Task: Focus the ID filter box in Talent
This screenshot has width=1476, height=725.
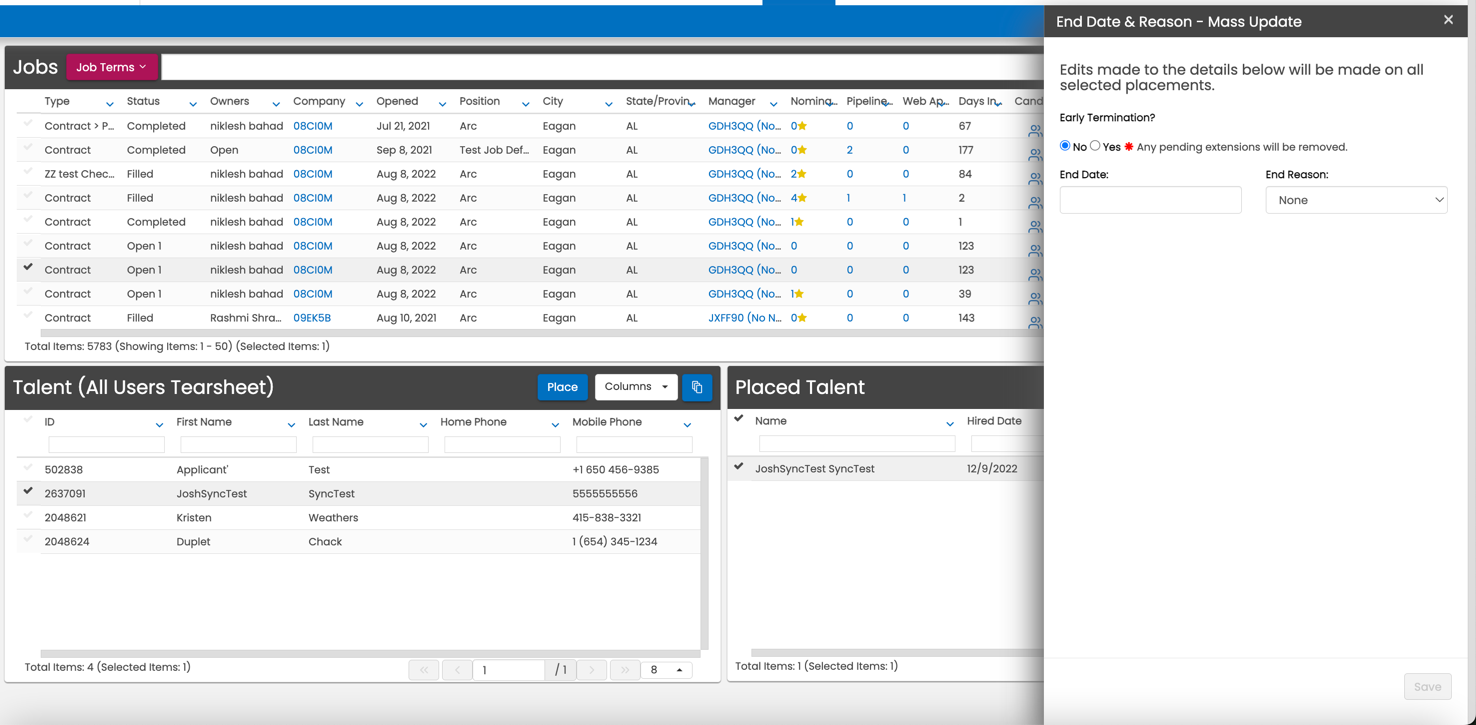Action: 106,445
